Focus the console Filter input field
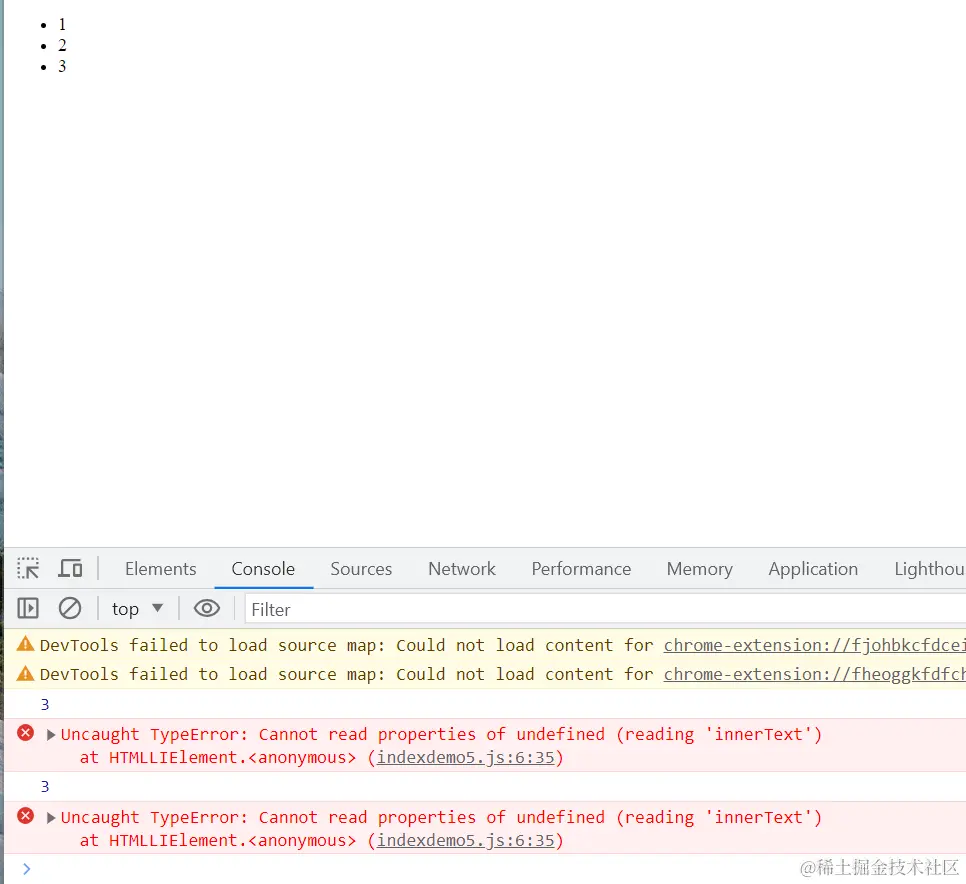This screenshot has width=966, height=884. point(605,609)
